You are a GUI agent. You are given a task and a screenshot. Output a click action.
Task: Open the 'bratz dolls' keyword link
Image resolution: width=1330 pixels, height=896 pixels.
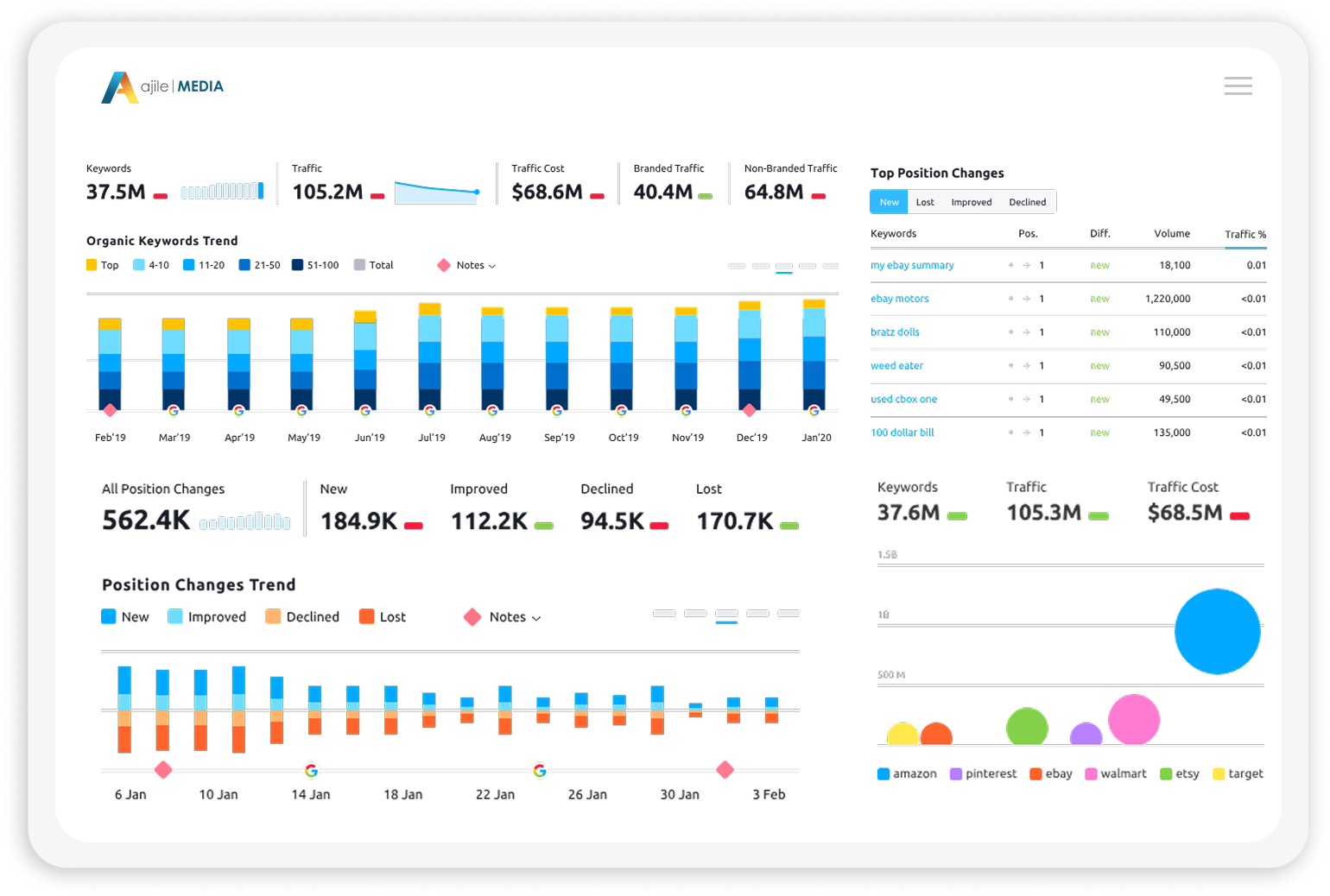point(895,332)
